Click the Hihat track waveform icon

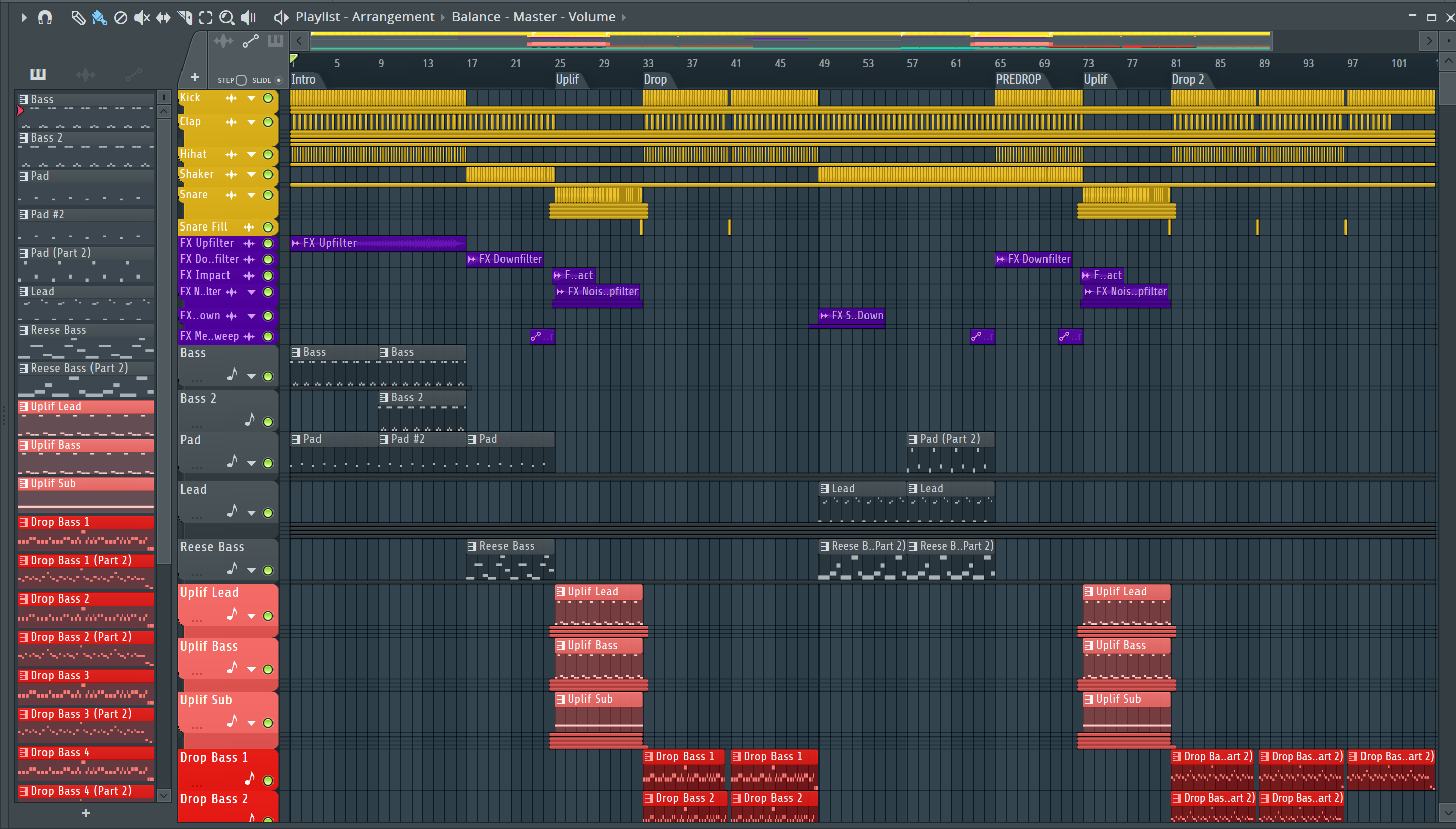(x=231, y=154)
